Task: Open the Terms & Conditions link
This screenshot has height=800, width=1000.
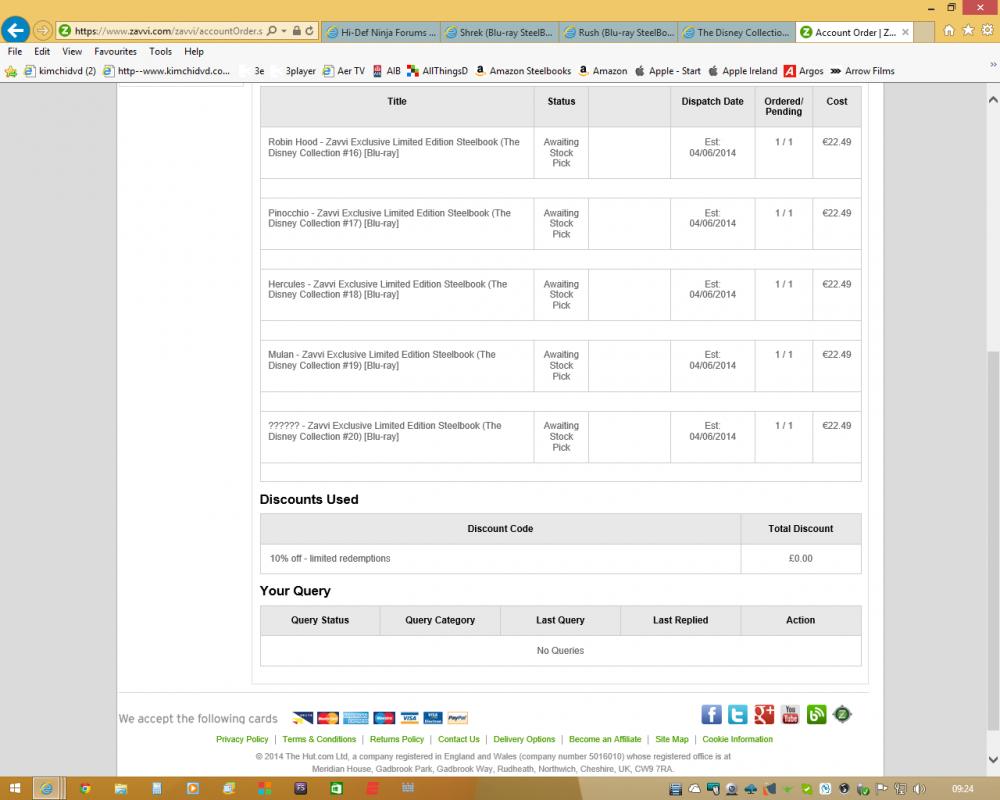Action: [x=319, y=739]
